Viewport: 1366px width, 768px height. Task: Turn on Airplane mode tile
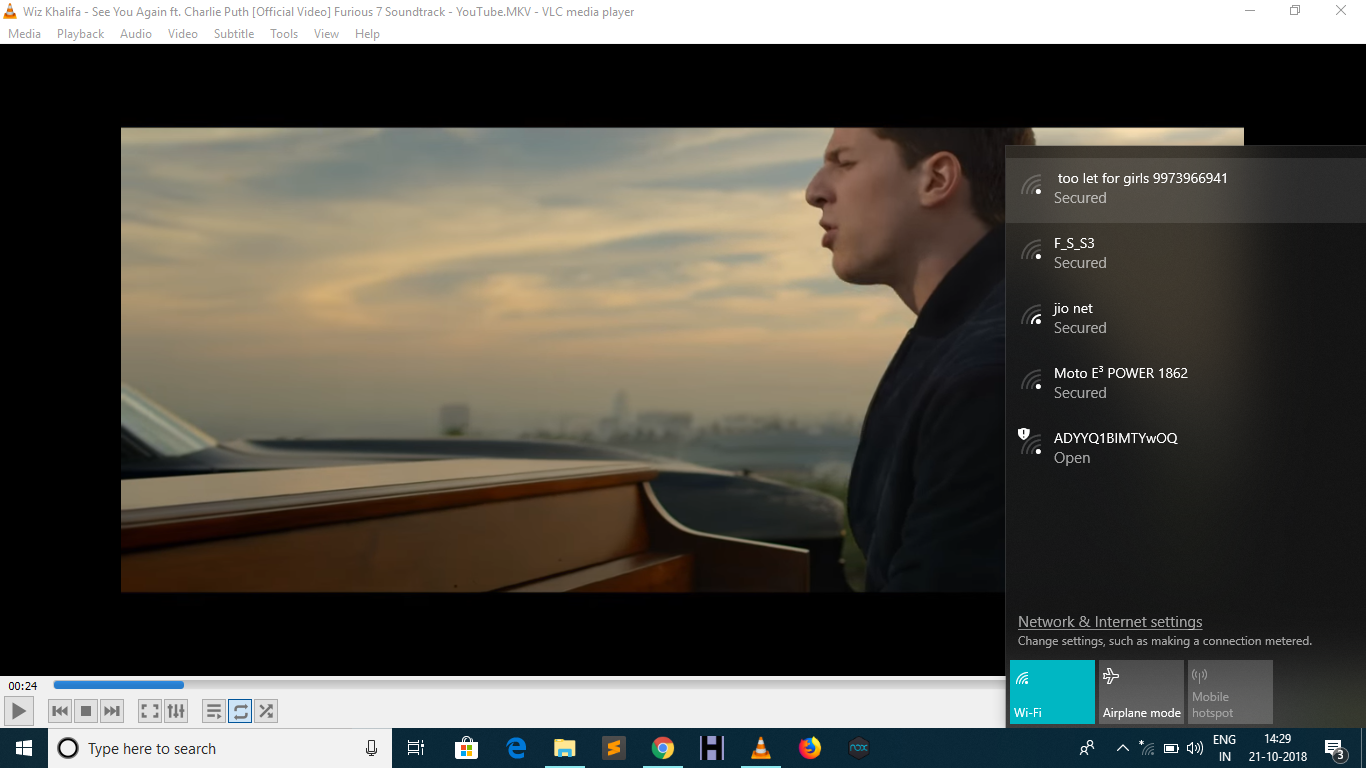[1141, 691]
